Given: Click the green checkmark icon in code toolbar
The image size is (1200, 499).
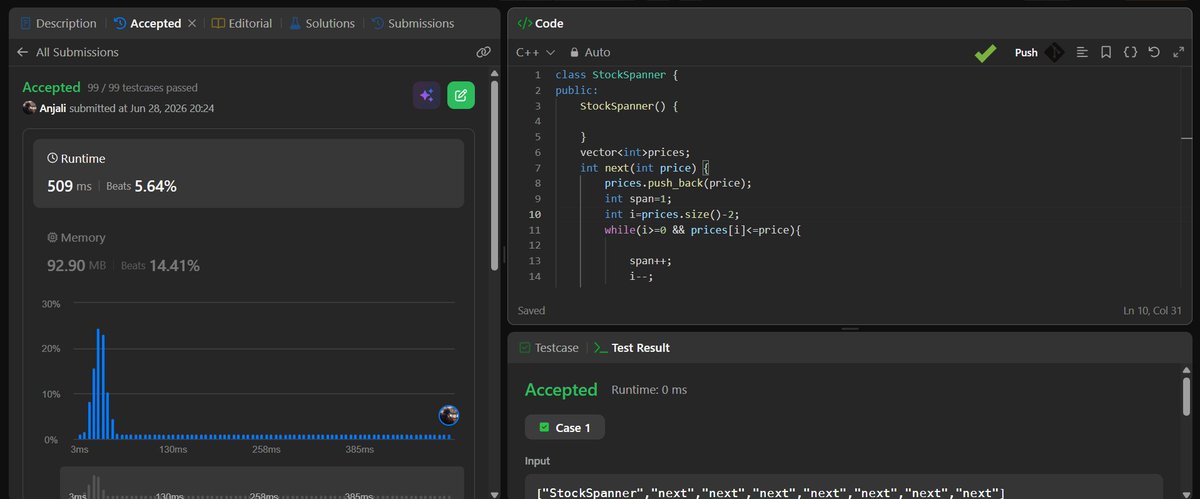Looking at the screenshot, I should (x=986, y=53).
